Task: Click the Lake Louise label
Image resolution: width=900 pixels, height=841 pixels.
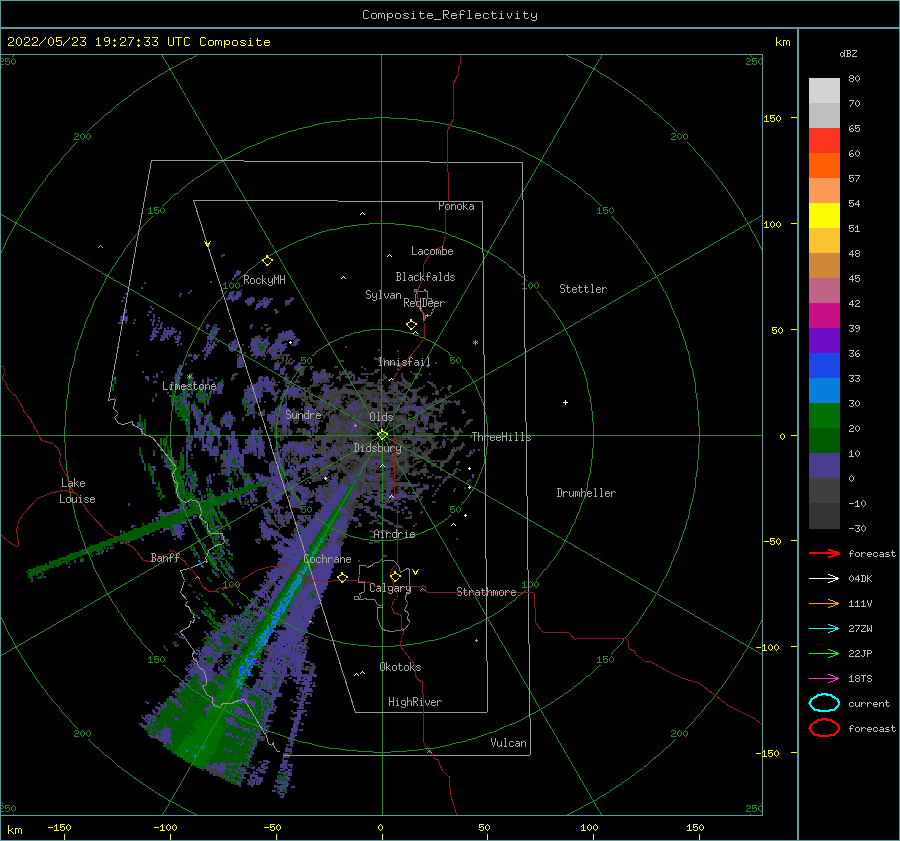Action: [x=77, y=491]
